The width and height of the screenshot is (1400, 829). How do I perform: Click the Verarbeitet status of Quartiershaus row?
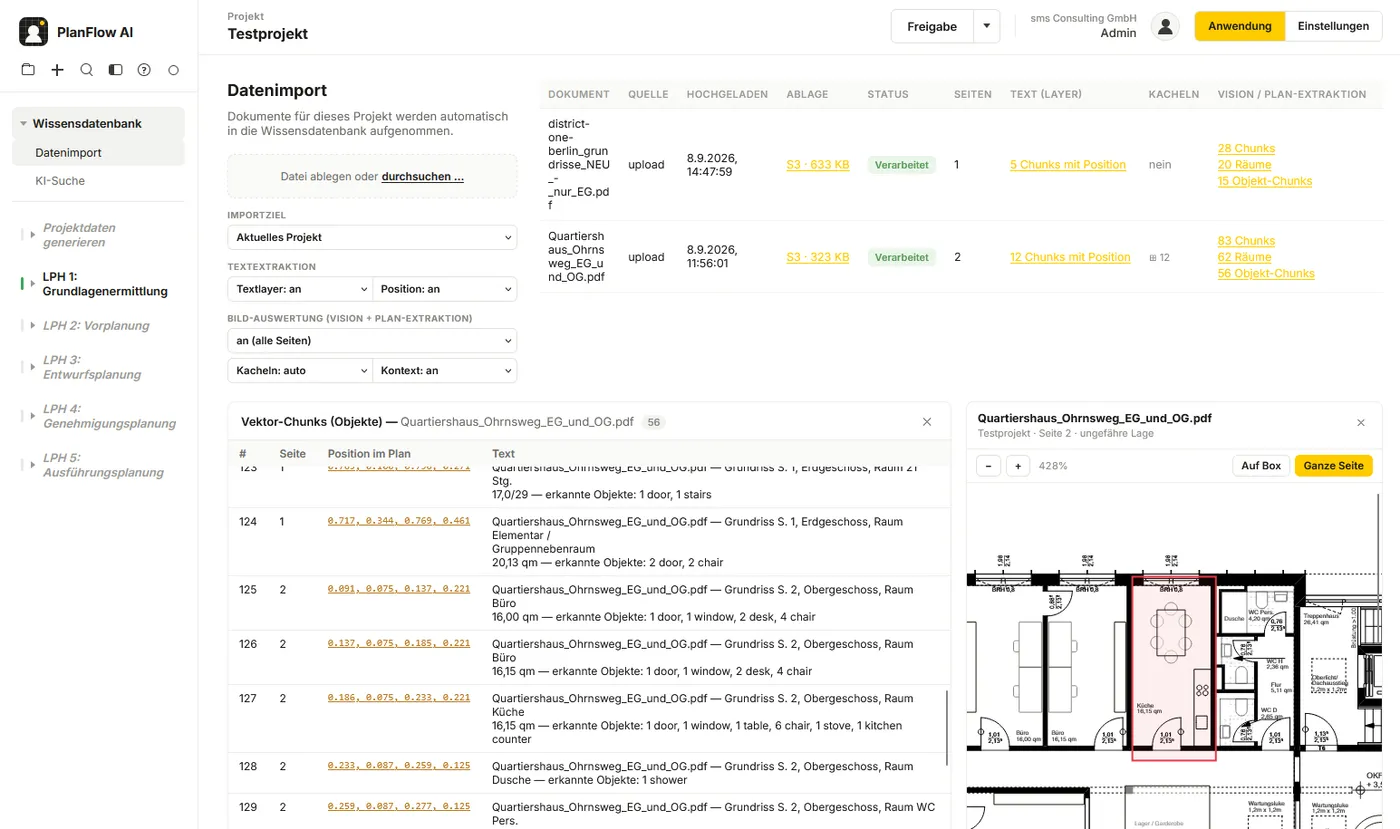(x=902, y=257)
